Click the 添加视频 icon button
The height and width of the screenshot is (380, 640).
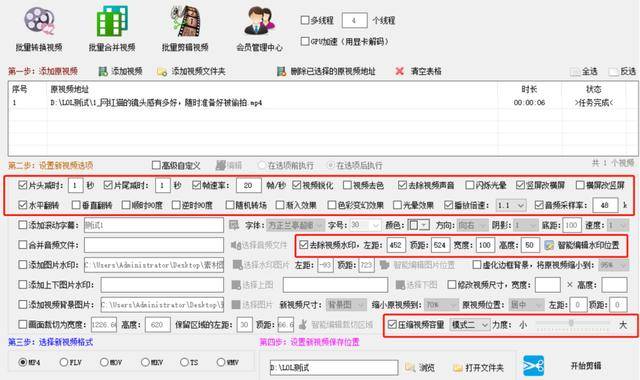[103, 72]
